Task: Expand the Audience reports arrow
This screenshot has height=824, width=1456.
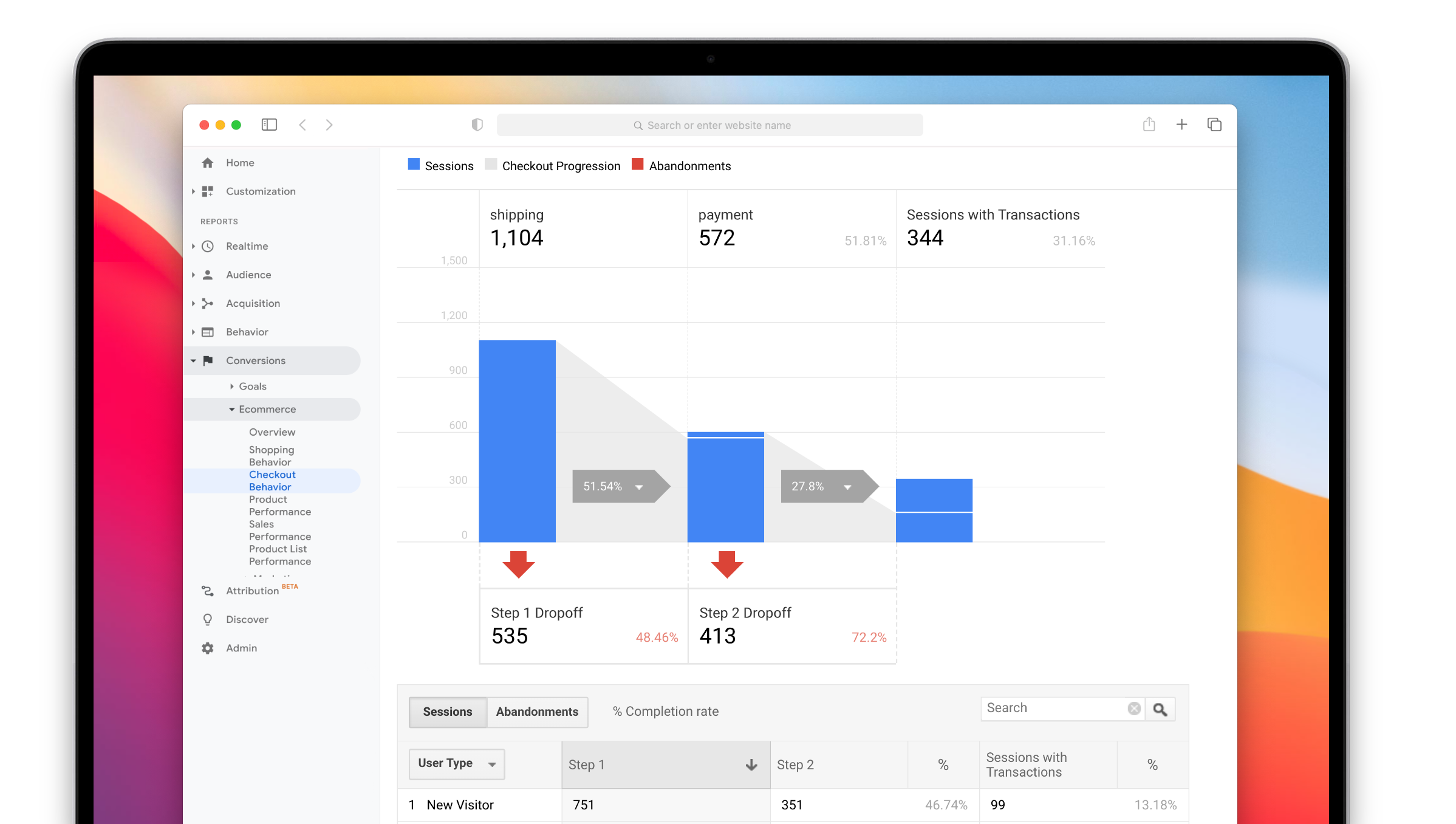Action: (193, 275)
